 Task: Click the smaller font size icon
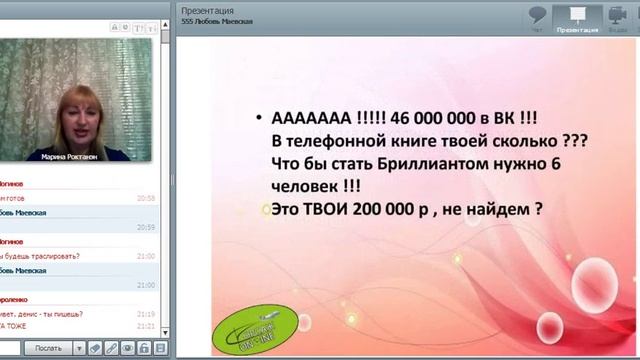click(x=151, y=28)
